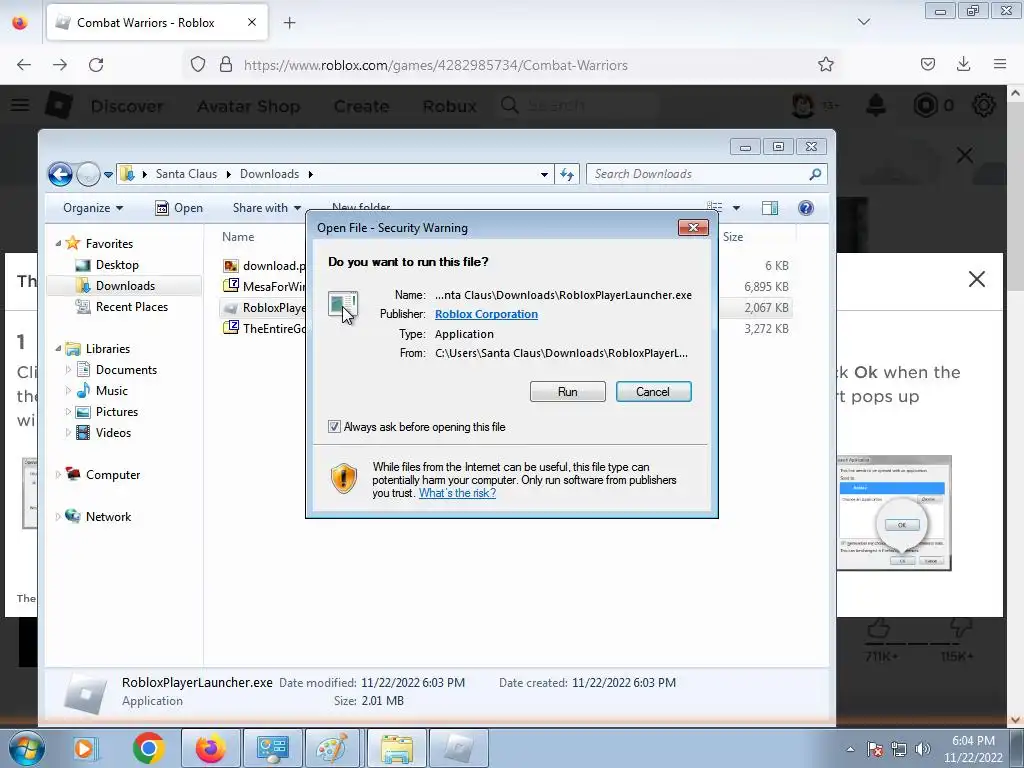This screenshot has height=768, width=1024.
Task: Sort files by the Name column
Action: 238,236
